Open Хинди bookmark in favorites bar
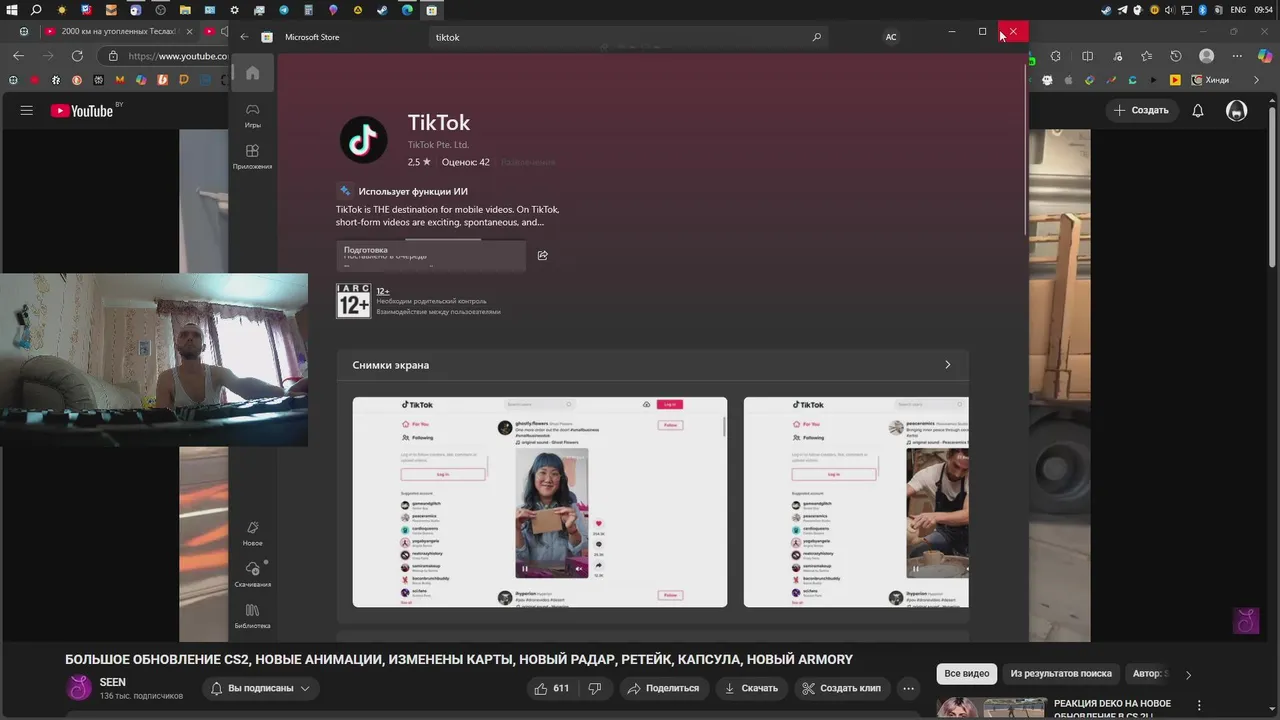This screenshot has height=720, width=1280. [1208, 80]
